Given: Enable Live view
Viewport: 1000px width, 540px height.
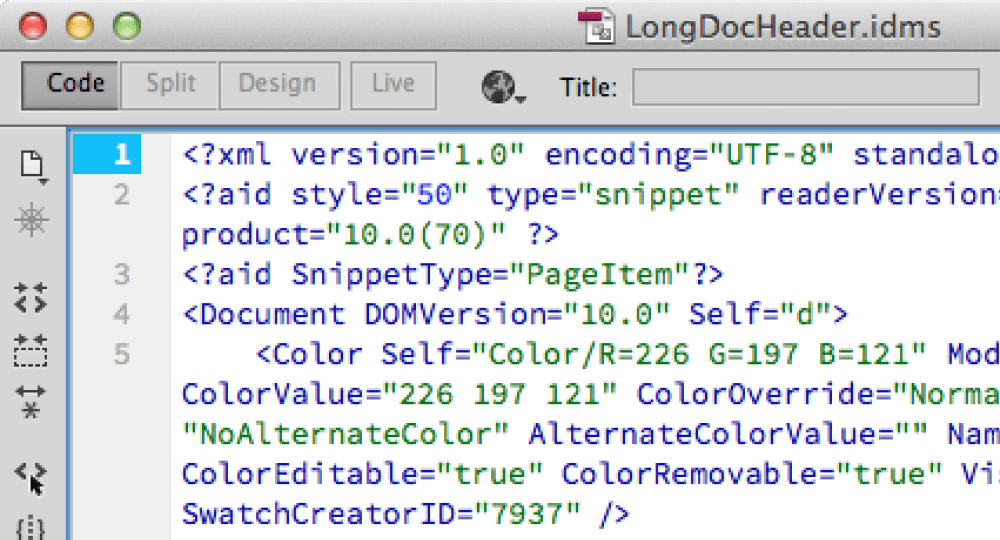Looking at the screenshot, I should pyautogui.click(x=393, y=85).
